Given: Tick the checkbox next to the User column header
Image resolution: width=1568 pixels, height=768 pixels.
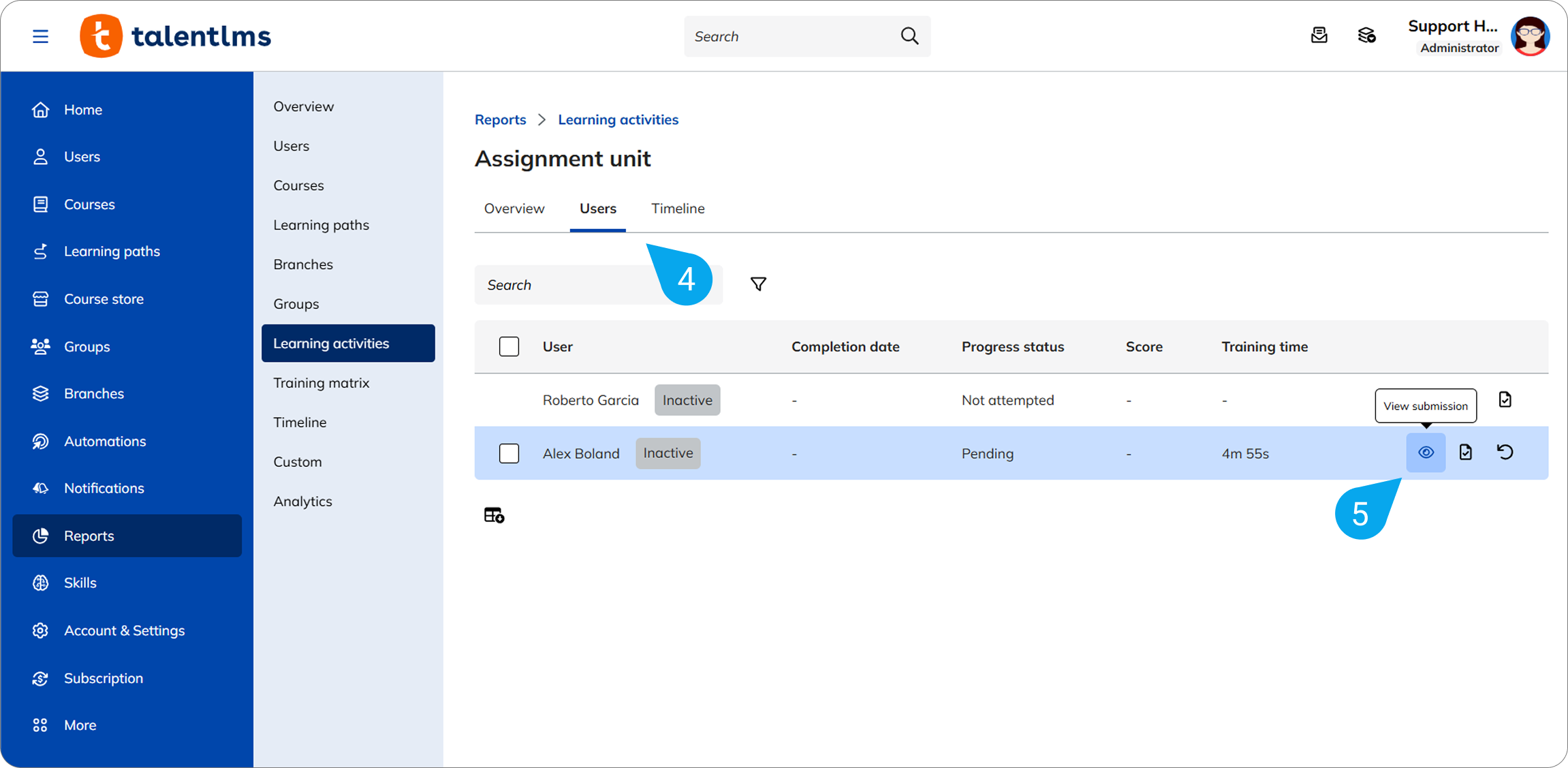Looking at the screenshot, I should [x=509, y=346].
